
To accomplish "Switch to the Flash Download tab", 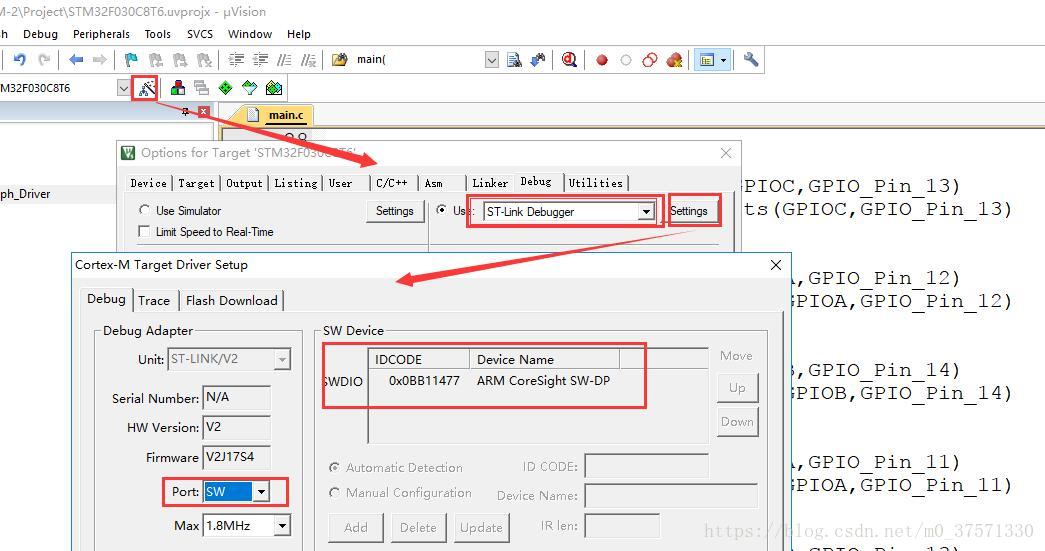I will tap(231, 300).
